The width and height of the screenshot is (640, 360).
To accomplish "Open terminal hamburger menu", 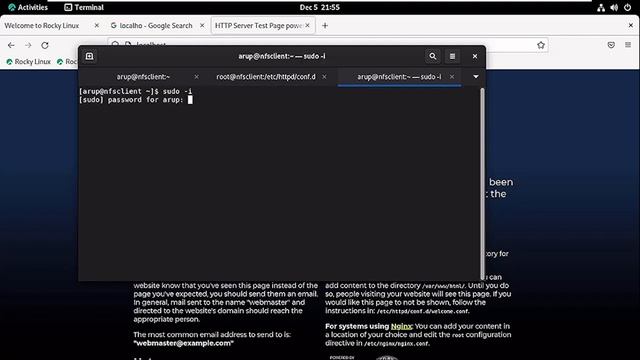I will 452,56.
